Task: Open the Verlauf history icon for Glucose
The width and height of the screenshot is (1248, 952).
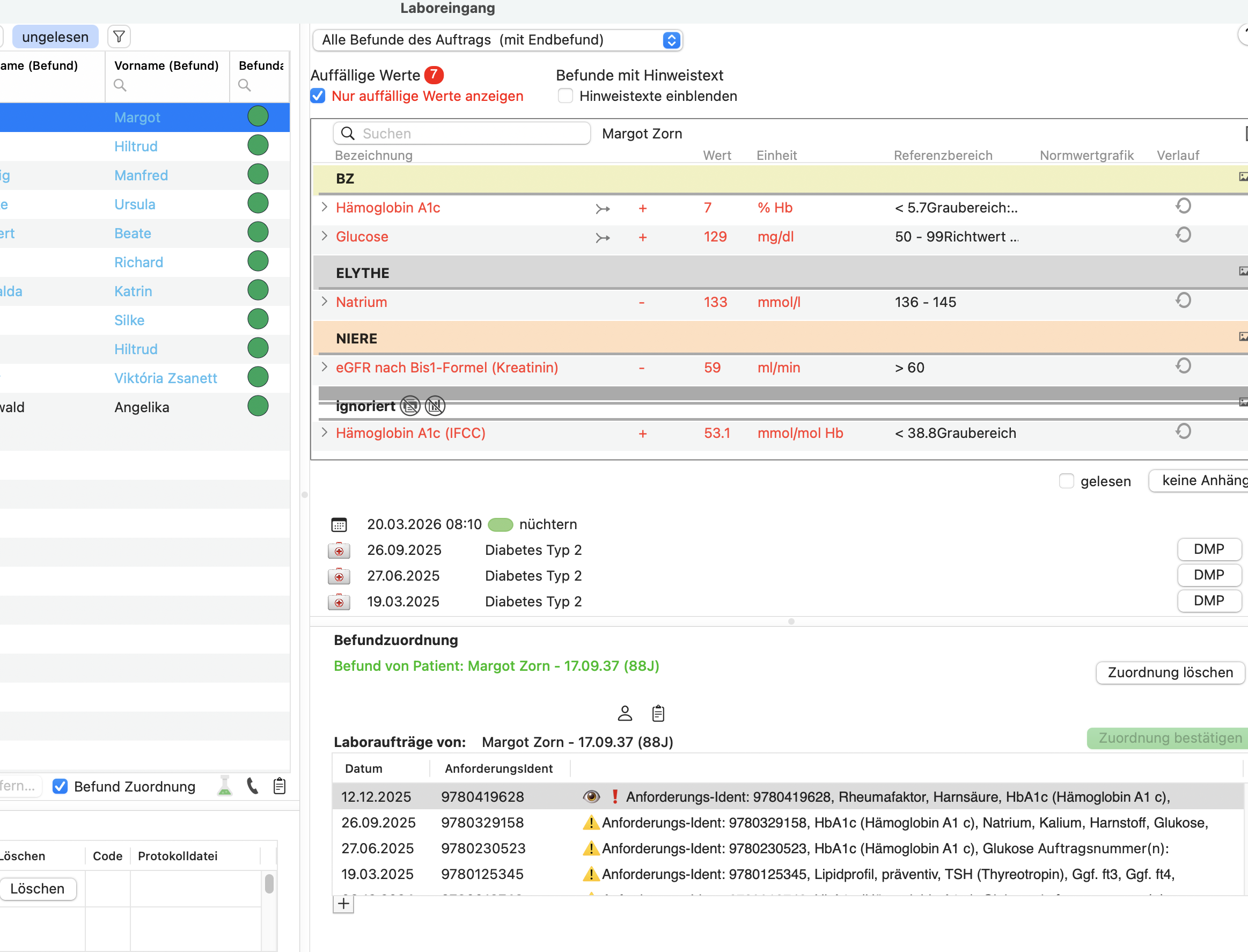Action: (x=1184, y=235)
